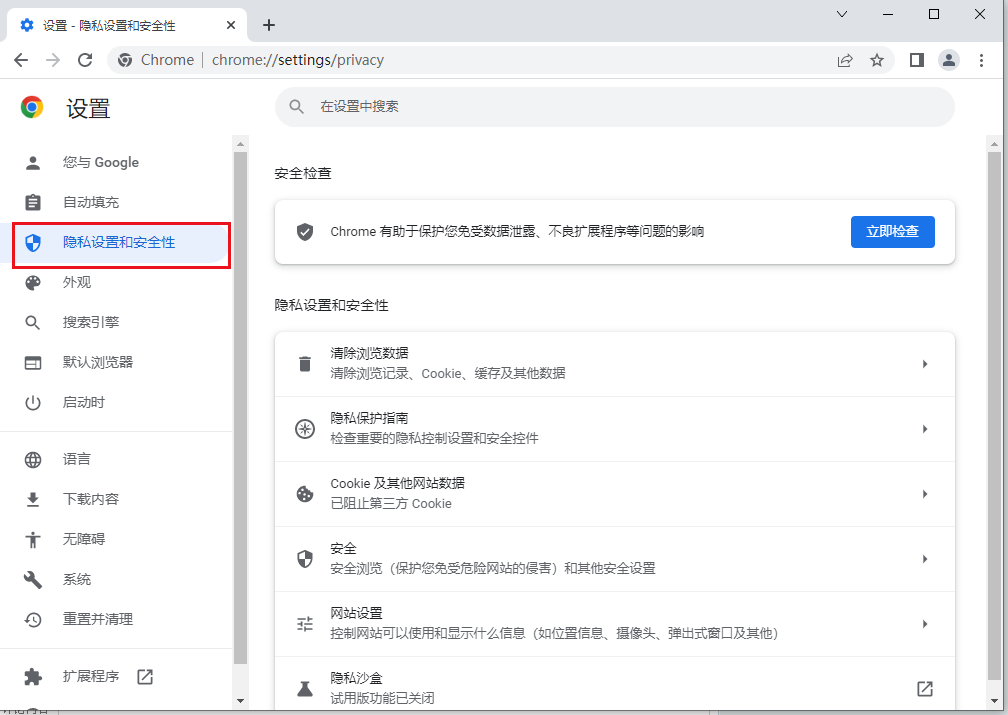The image size is (1008, 715).
Task: Click the tab search chevron at top
Action: pyautogui.click(x=842, y=14)
